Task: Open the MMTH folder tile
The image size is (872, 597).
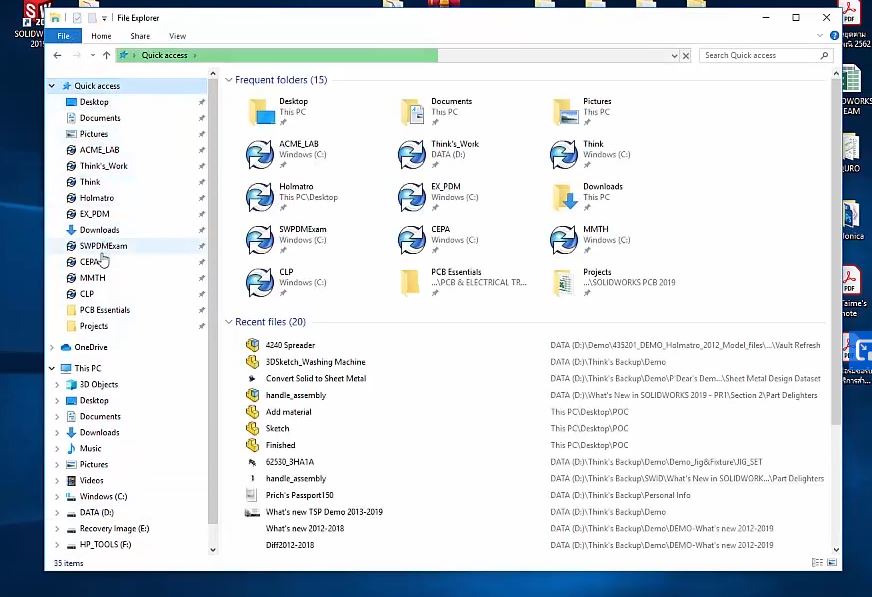Action: pos(591,240)
